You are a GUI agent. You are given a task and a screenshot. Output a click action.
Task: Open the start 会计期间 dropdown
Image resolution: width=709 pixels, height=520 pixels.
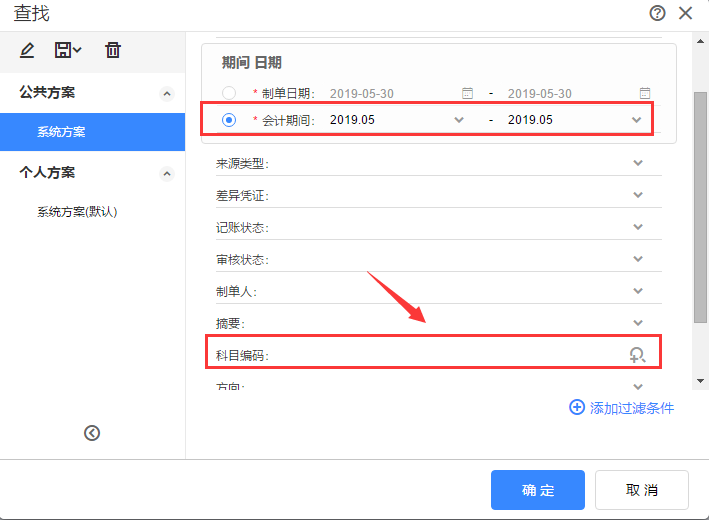[459, 120]
